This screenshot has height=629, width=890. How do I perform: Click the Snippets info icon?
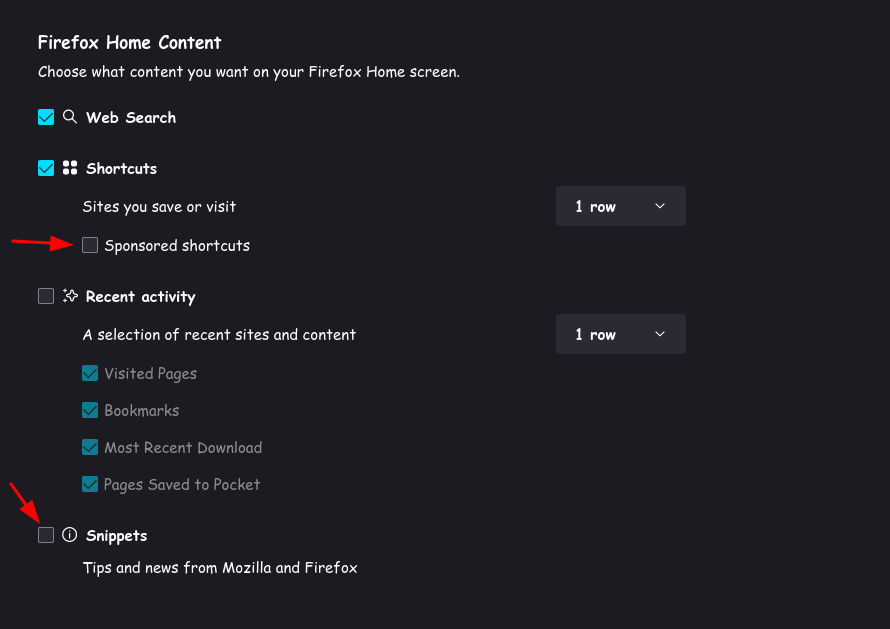[x=69, y=535]
